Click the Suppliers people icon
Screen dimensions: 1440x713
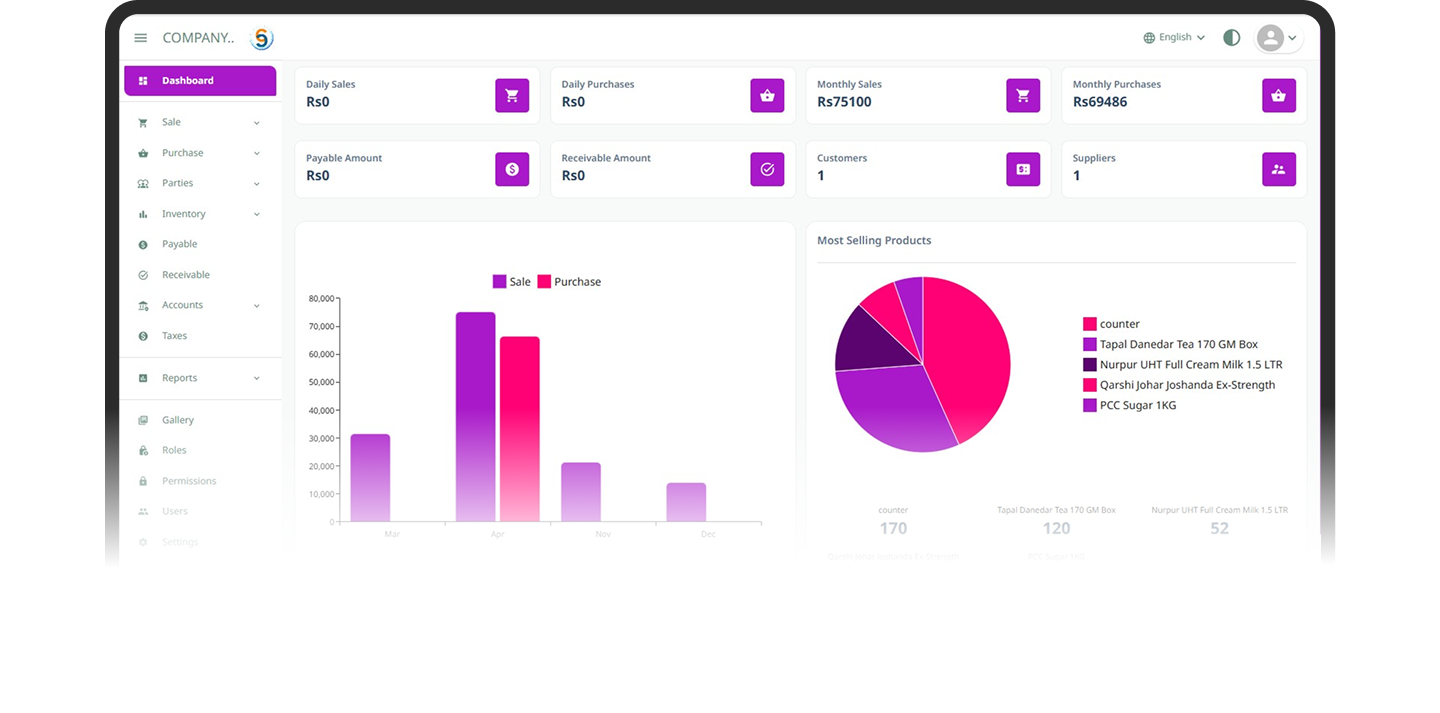coord(1279,169)
